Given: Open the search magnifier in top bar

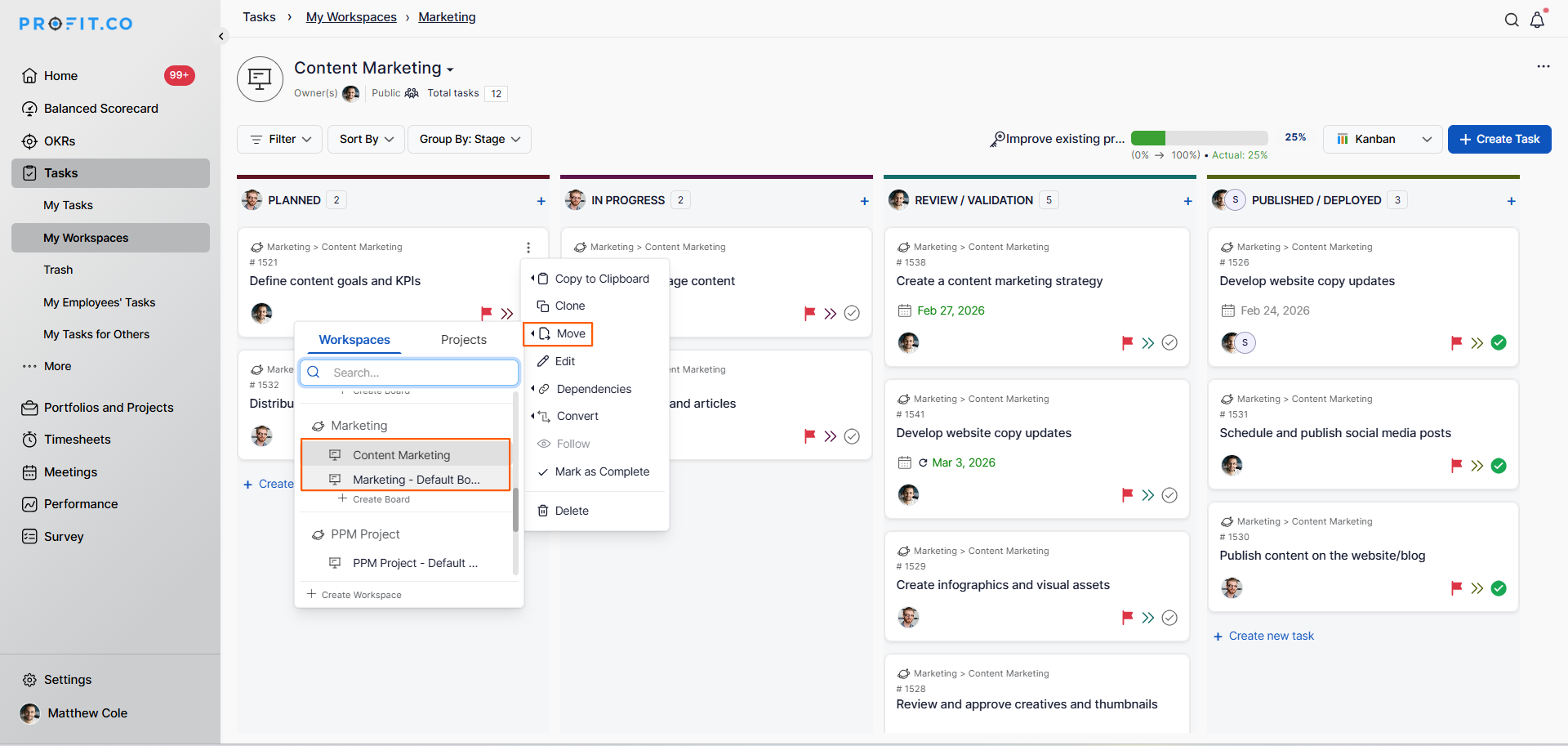Looking at the screenshot, I should point(1512,20).
